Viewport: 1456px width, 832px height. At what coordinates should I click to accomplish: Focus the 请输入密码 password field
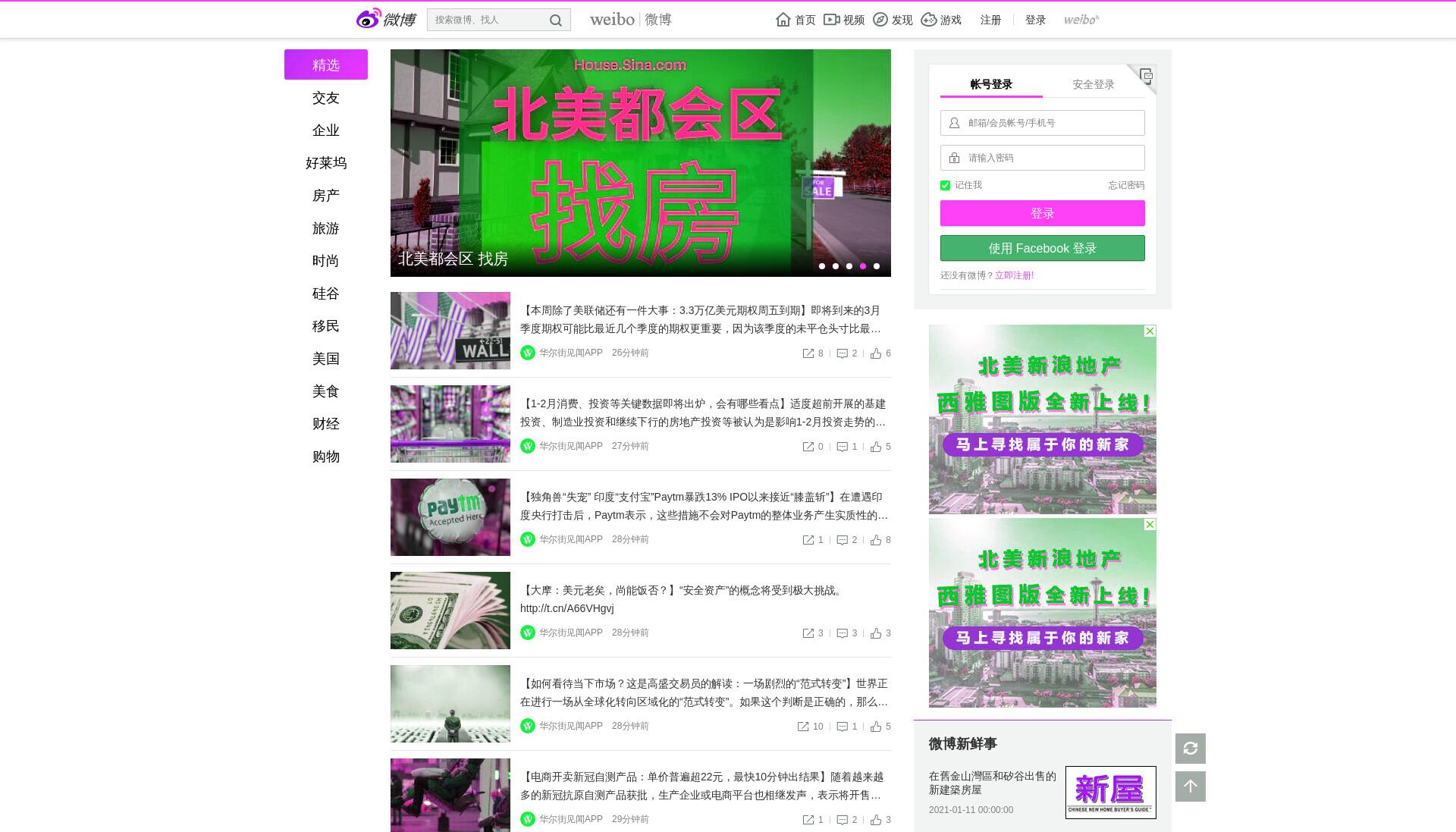pyautogui.click(x=1043, y=158)
